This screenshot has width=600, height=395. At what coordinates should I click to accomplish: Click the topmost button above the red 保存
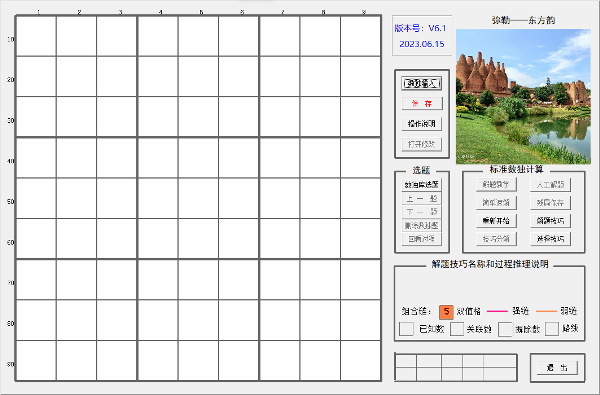[422, 83]
